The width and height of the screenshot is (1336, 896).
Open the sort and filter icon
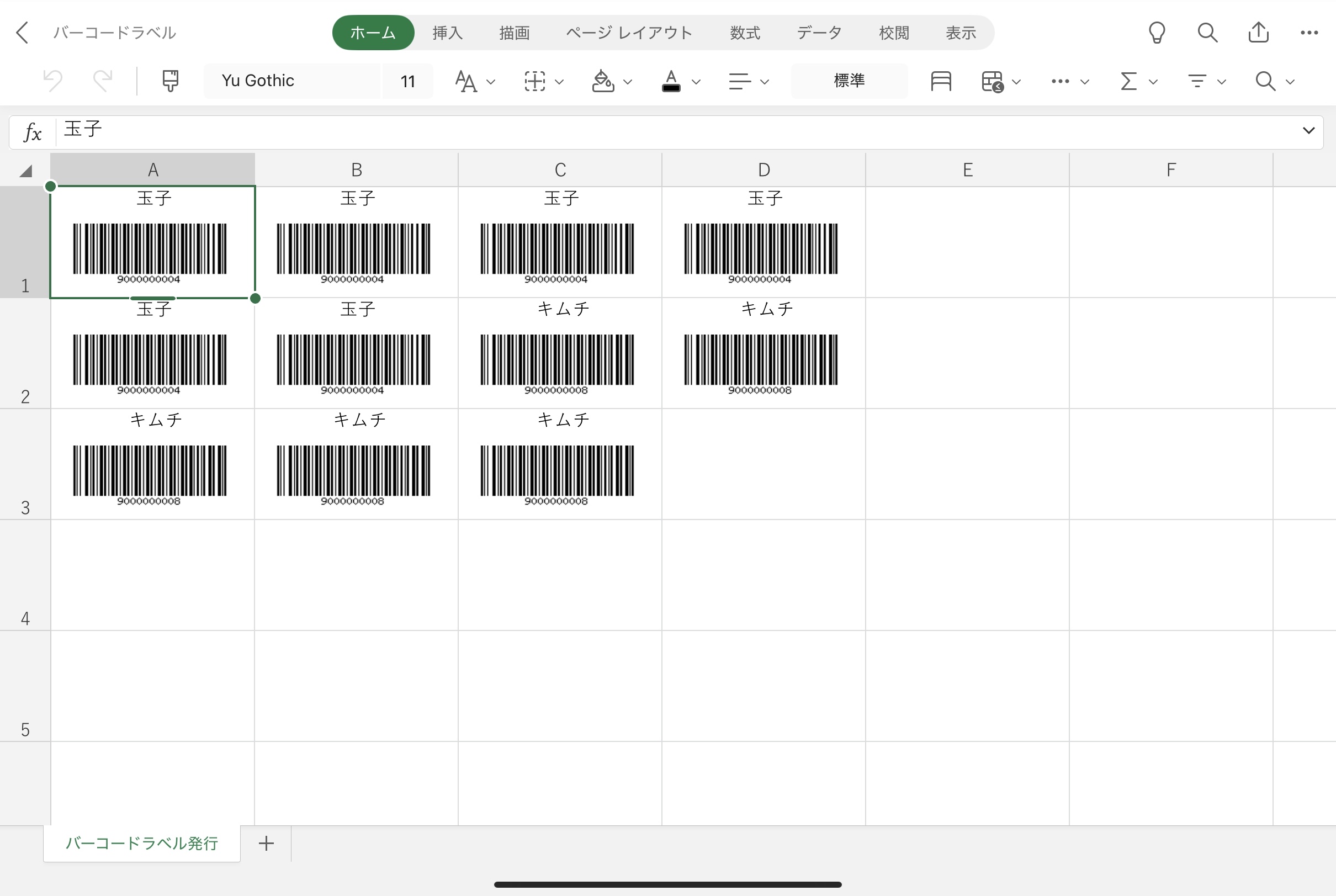click(1197, 81)
